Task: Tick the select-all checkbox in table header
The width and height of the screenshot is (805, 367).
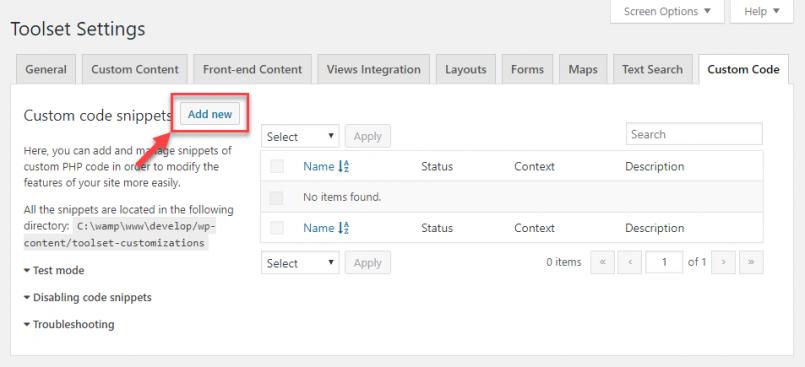Action: point(277,166)
